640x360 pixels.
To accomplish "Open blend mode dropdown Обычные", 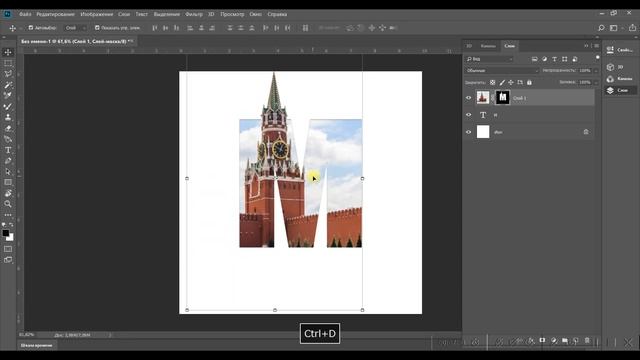I will click(x=502, y=71).
